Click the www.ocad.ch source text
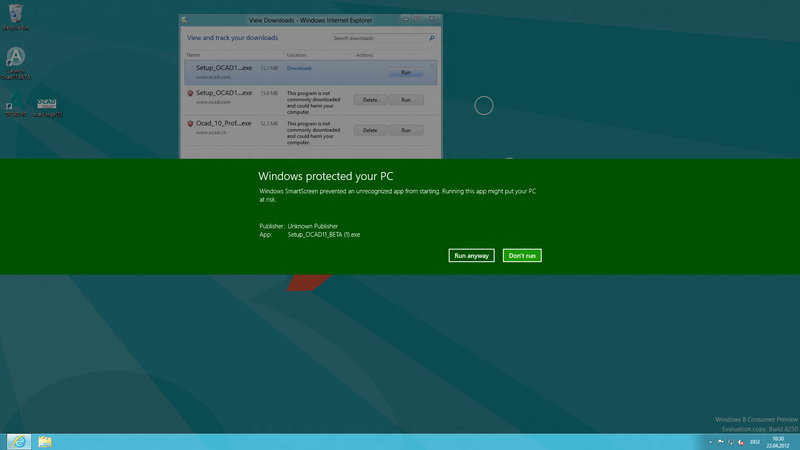This screenshot has width=800, height=450. point(211,132)
